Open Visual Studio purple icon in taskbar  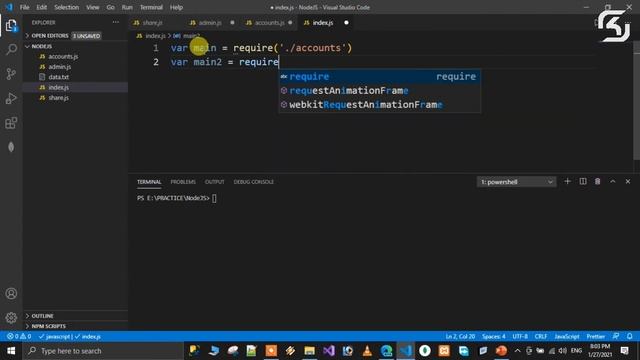[x=329, y=351]
